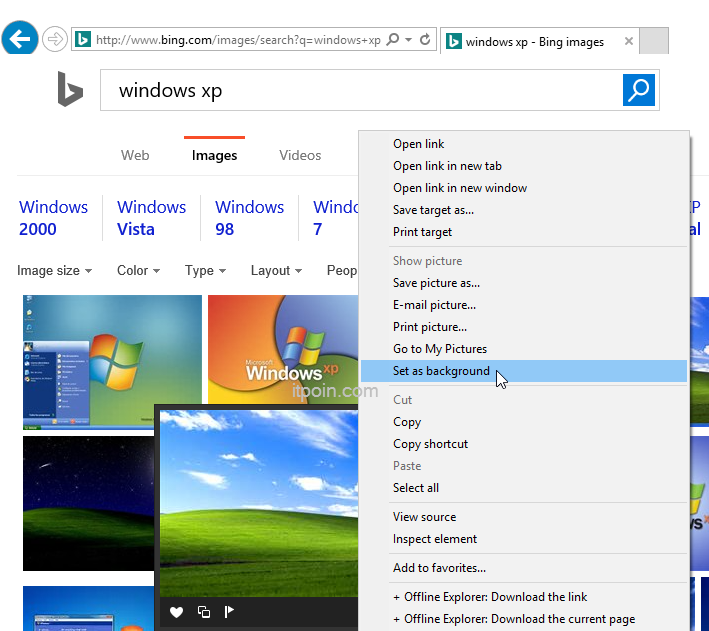The height and width of the screenshot is (631, 709).
Task: Select the 'windows xp - Bing images' tab
Action: (539, 41)
